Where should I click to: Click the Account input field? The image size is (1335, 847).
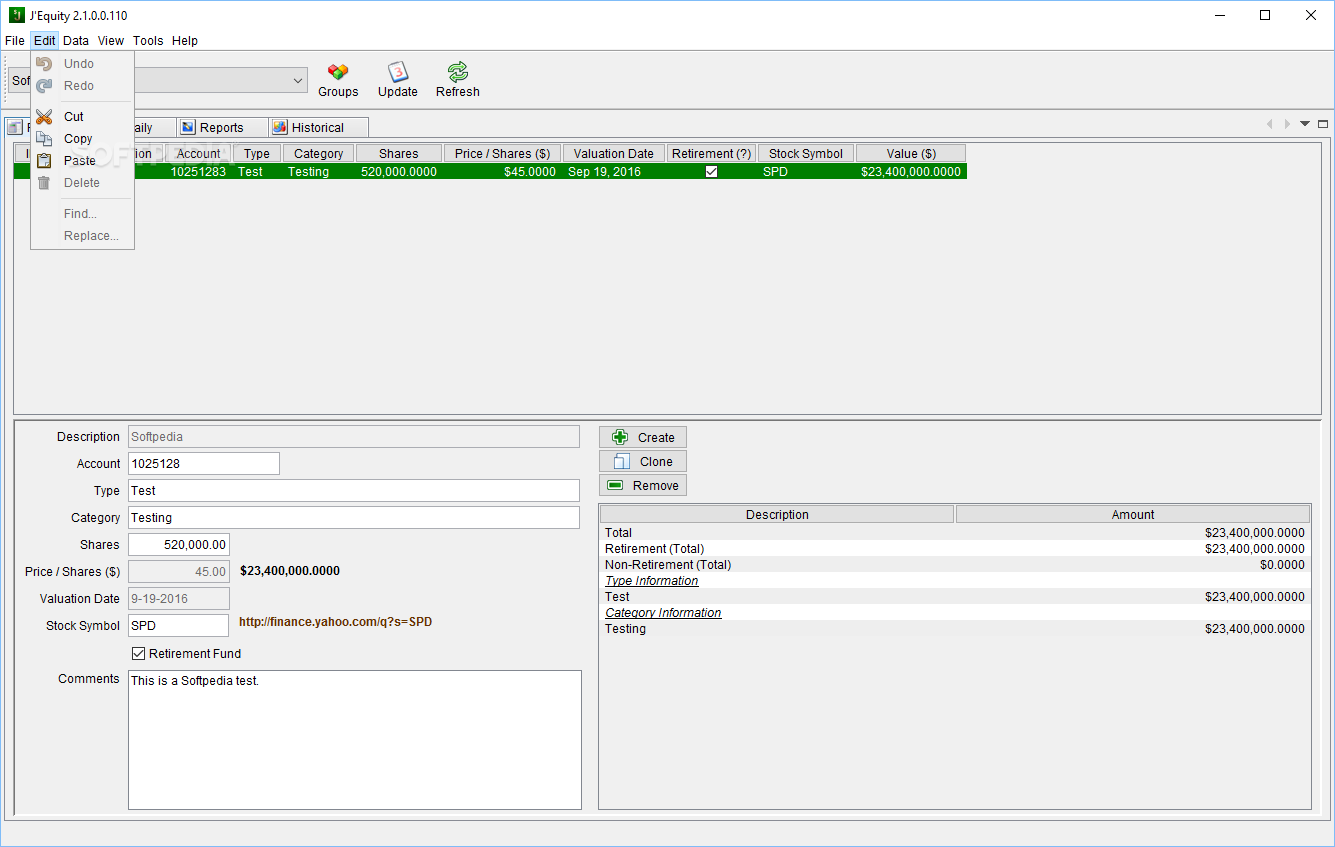[x=204, y=464]
